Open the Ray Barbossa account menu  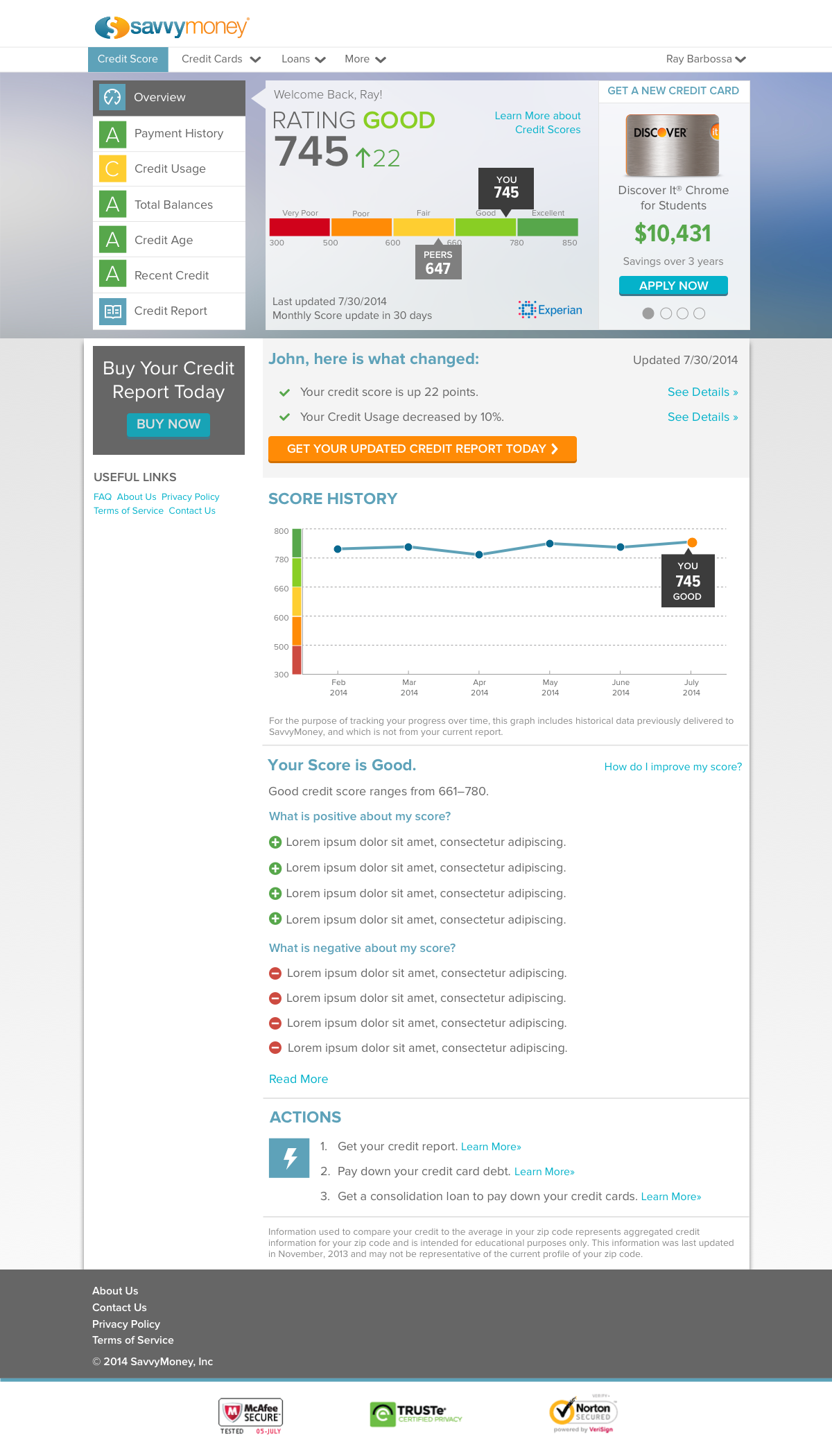point(706,59)
